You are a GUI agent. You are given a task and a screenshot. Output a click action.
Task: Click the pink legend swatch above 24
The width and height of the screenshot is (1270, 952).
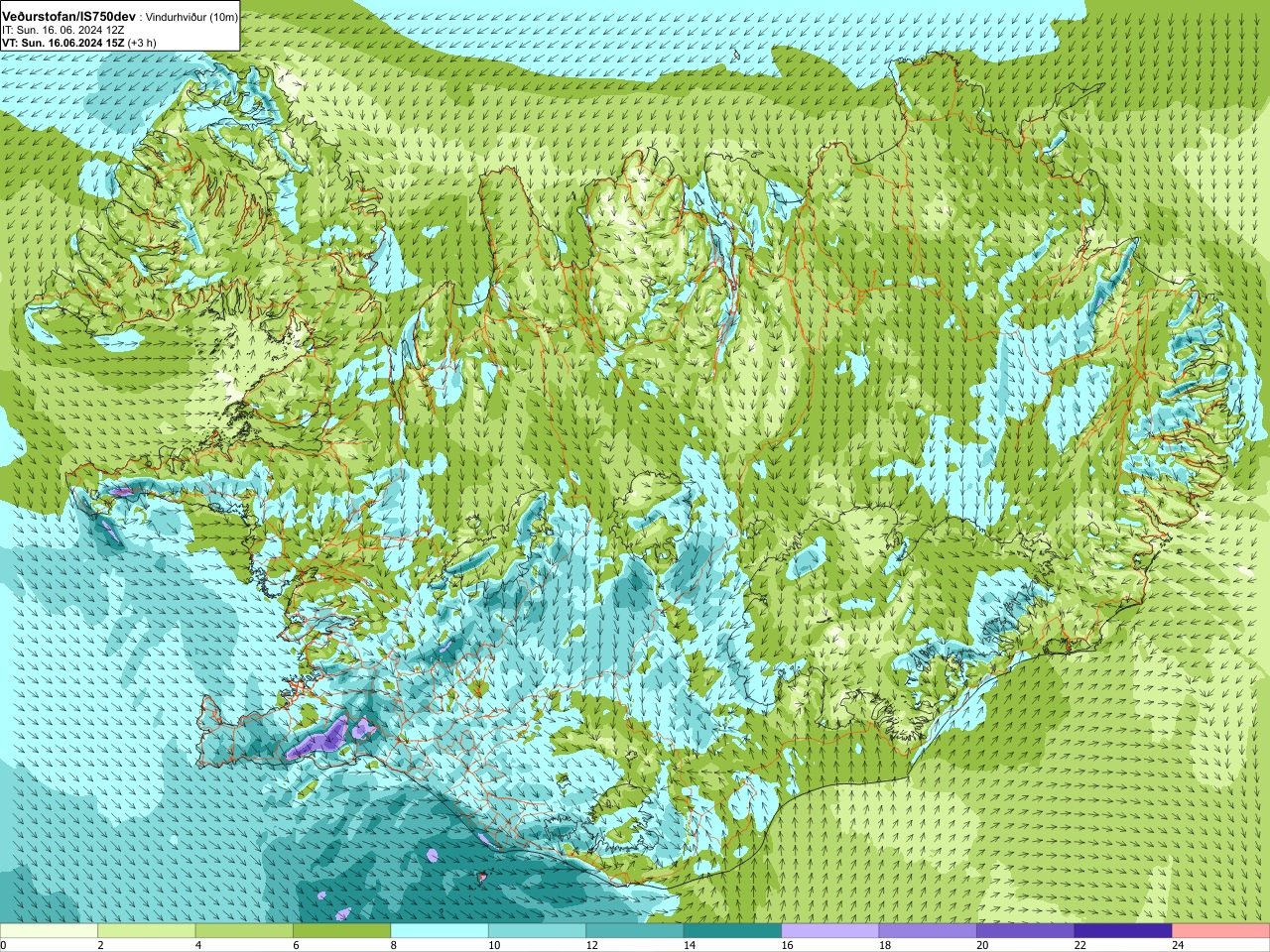1221,931
